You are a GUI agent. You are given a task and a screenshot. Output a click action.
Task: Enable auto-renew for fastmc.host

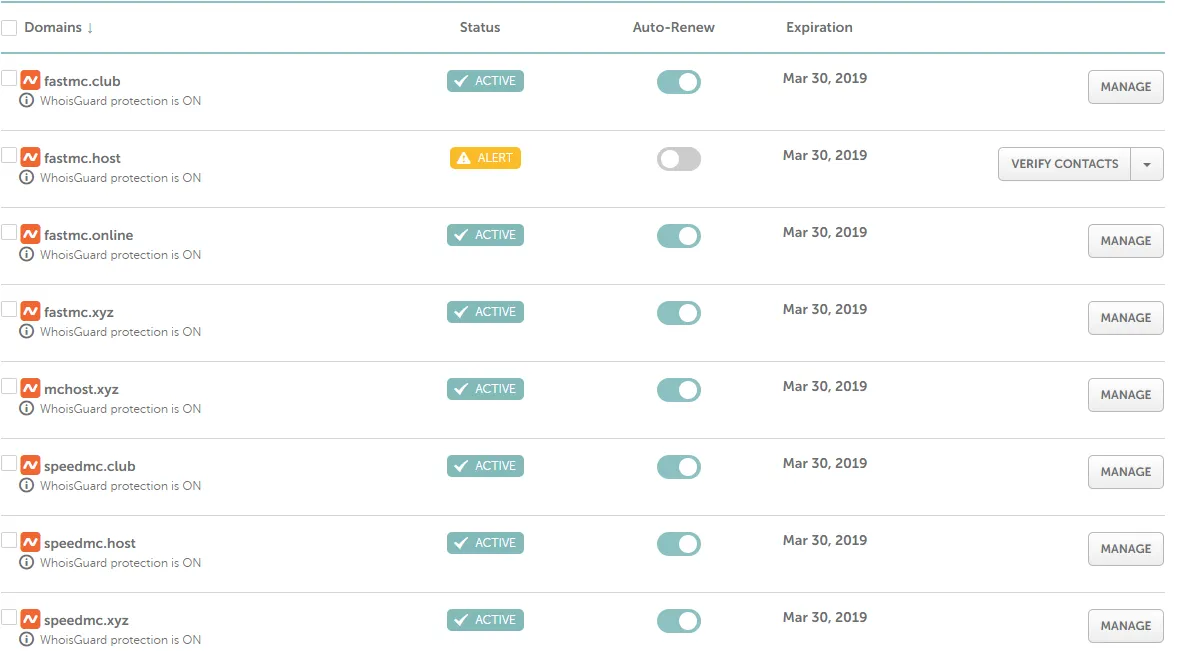point(678,159)
